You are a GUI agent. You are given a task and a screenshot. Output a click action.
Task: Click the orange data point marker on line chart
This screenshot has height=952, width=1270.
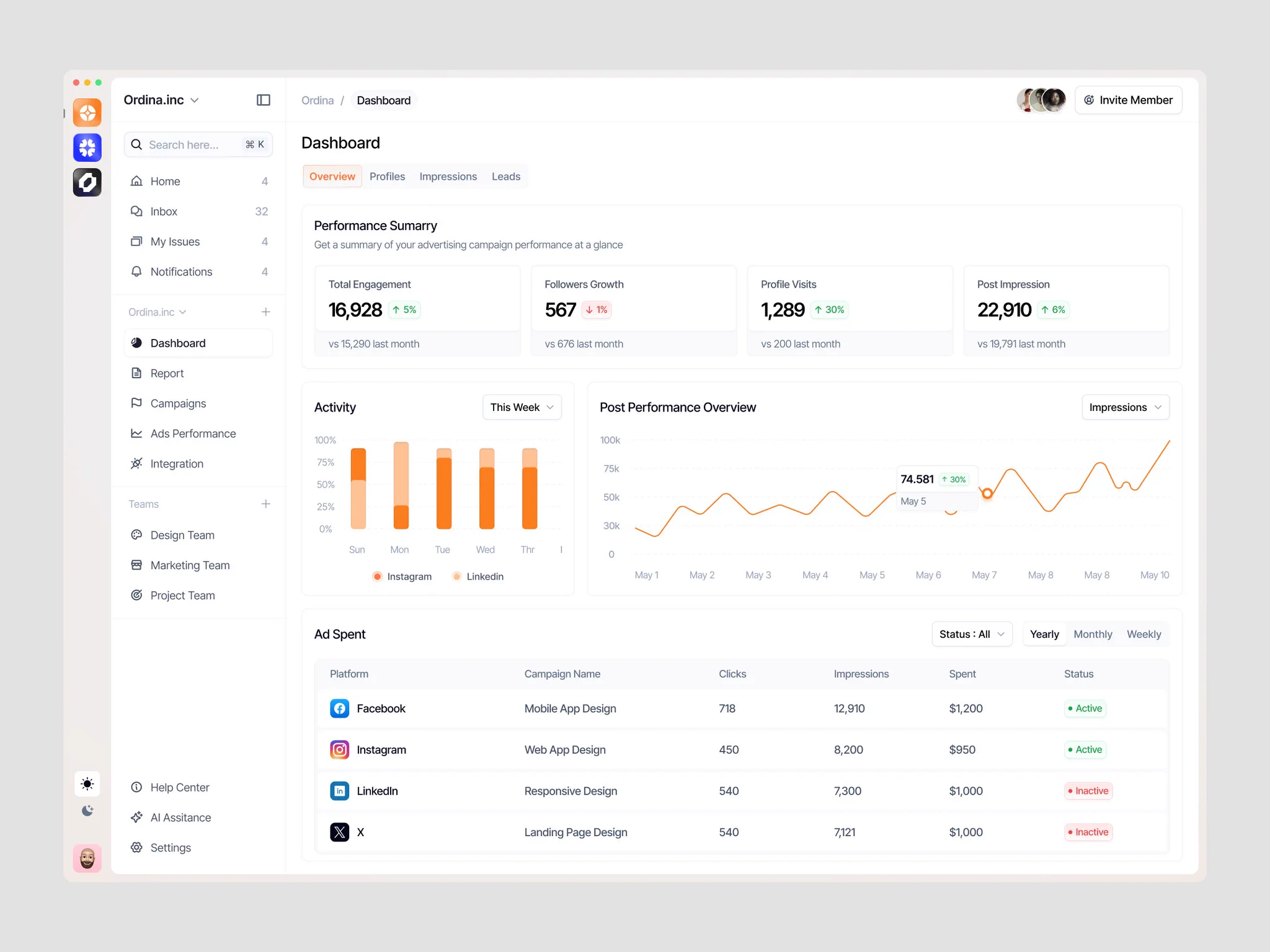[x=987, y=493]
